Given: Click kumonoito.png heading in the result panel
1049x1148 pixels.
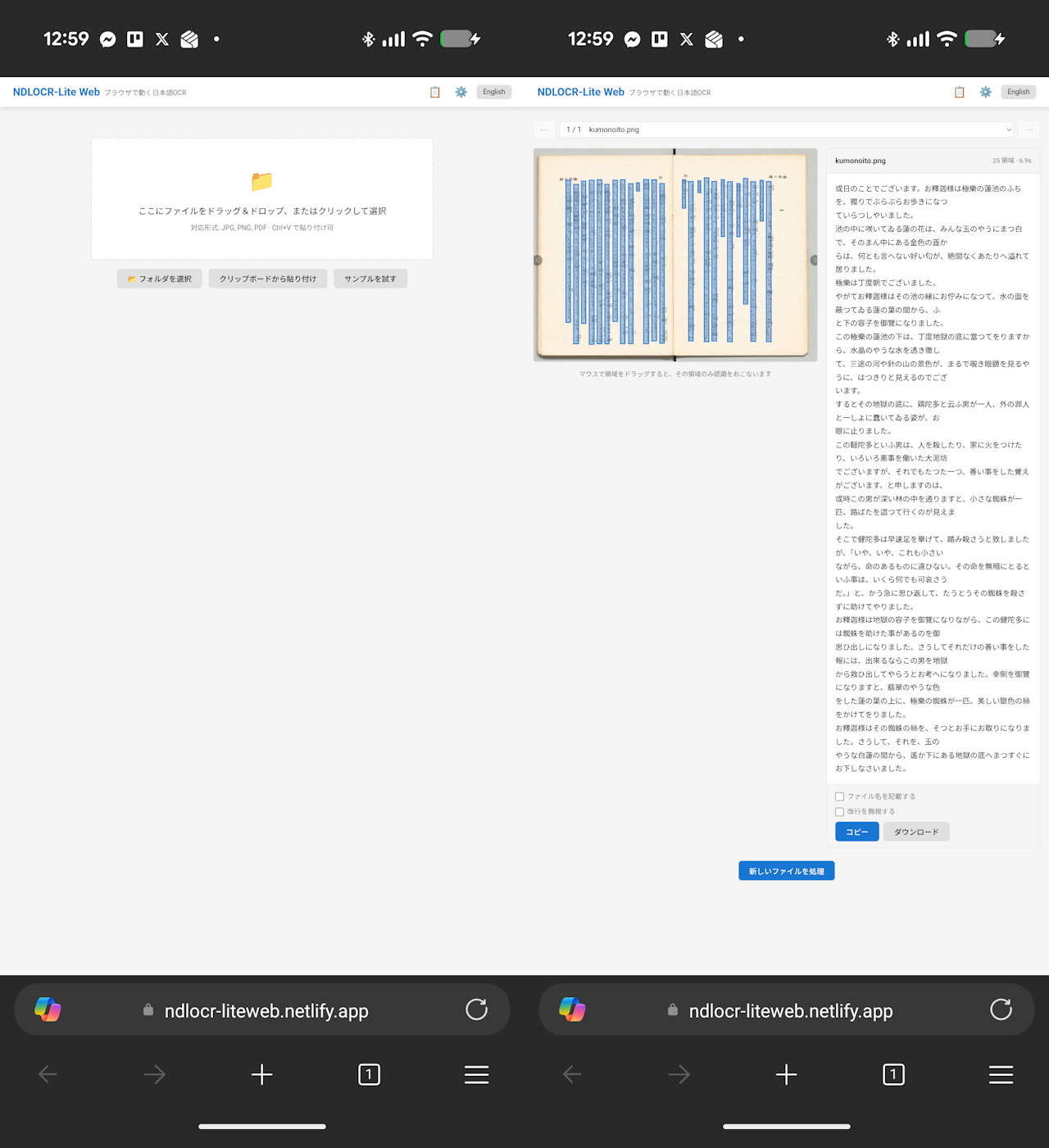Looking at the screenshot, I should 861,161.
